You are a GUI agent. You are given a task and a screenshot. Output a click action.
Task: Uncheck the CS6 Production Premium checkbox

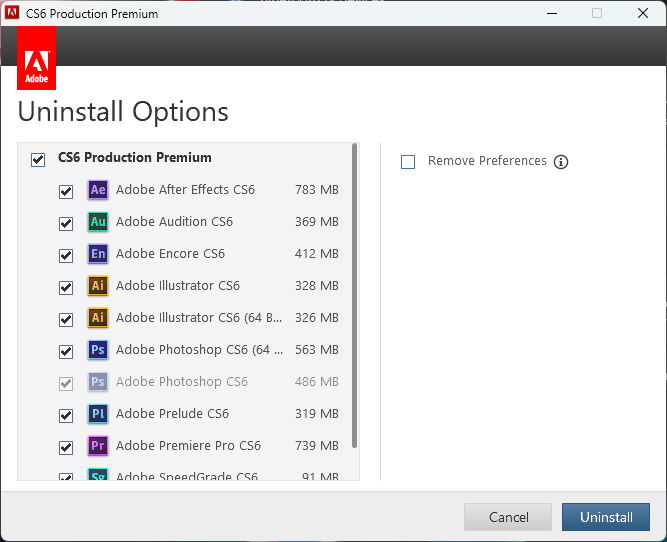tap(38, 159)
